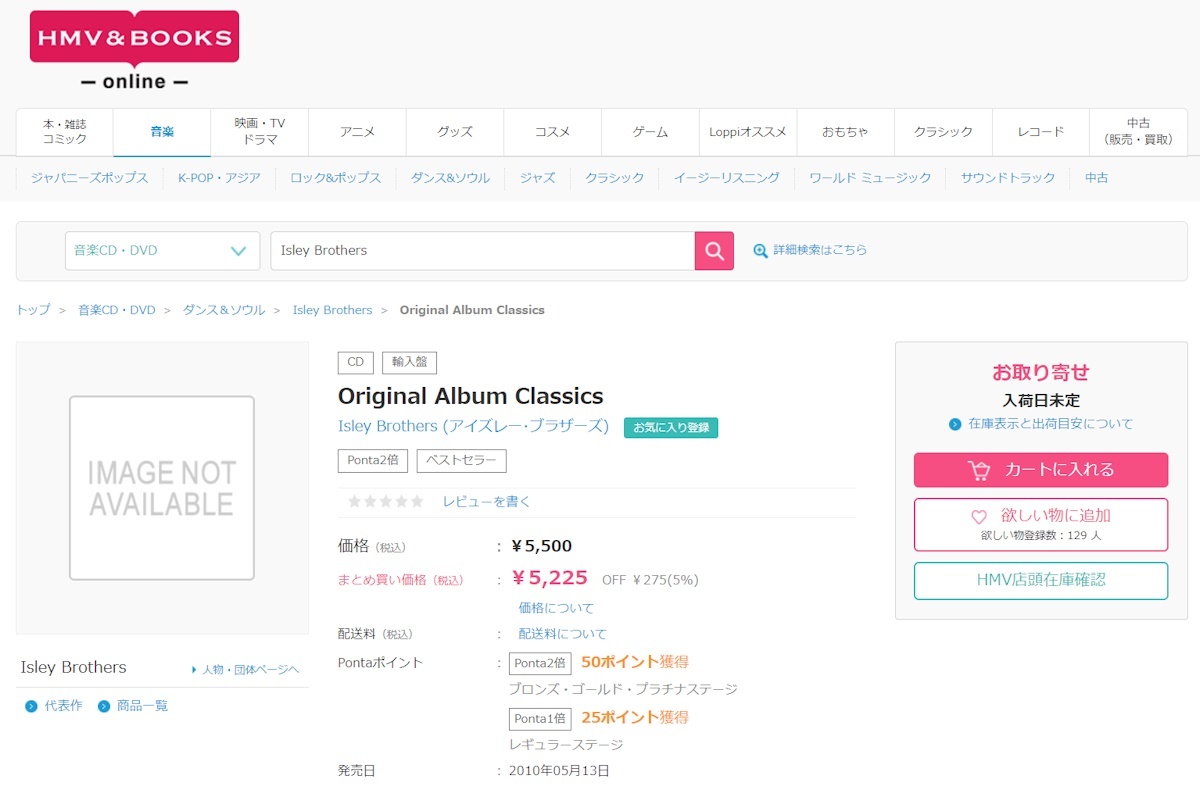The width and height of the screenshot is (1200, 794).
Task: Open the ダンス&ソウル genre menu item
Action: (x=450, y=178)
